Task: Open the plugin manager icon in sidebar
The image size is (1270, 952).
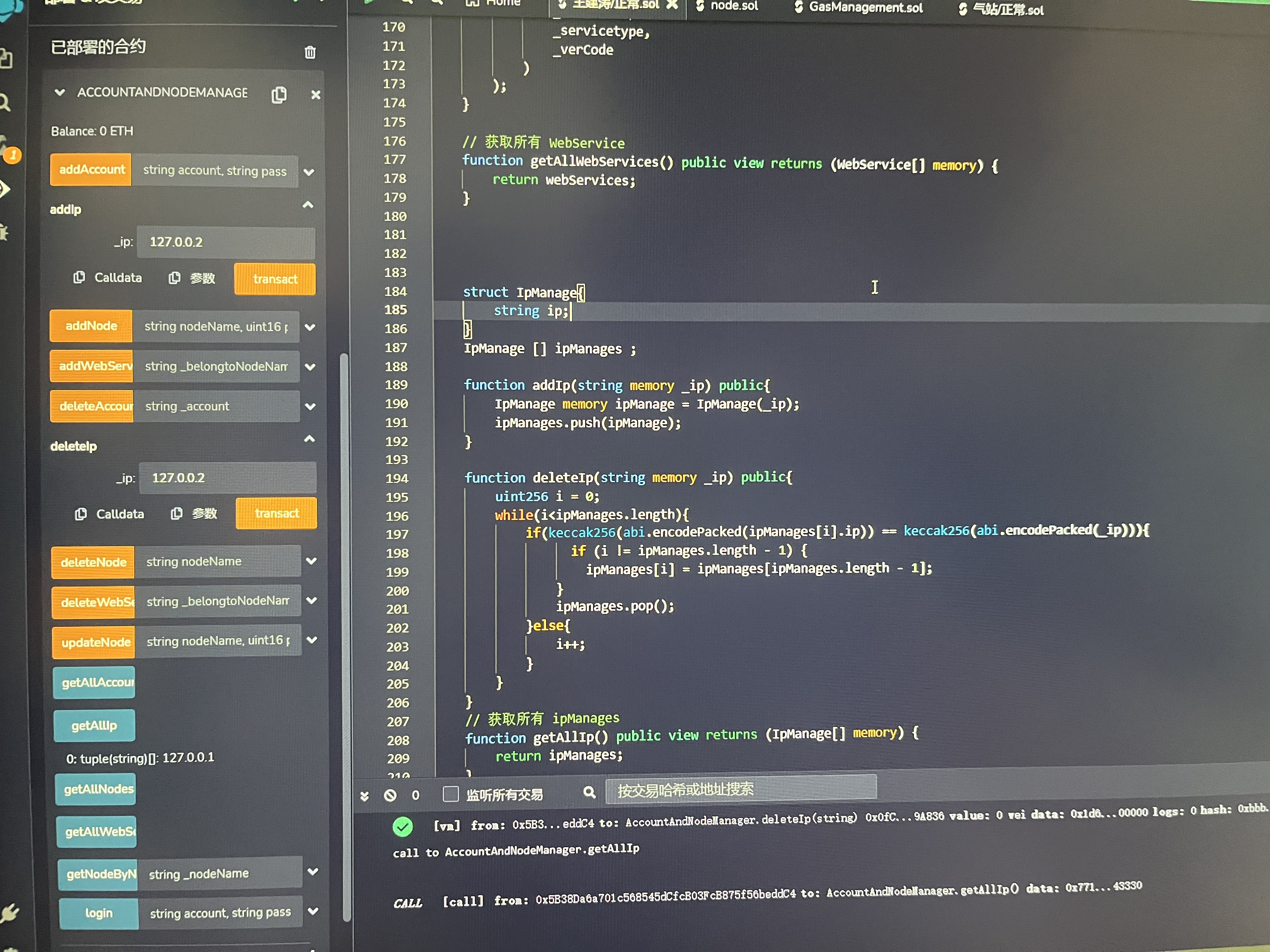Action: pyautogui.click(x=9, y=913)
